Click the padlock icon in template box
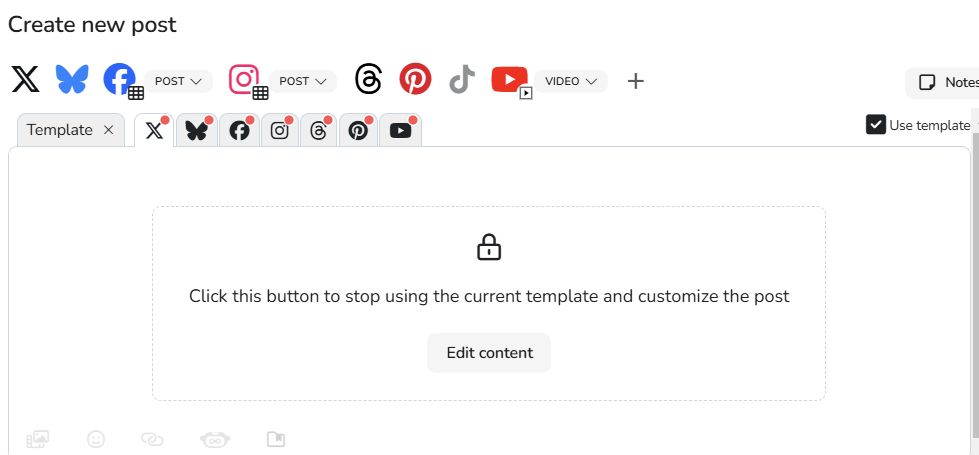979x455 pixels. (x=489, y=247)
